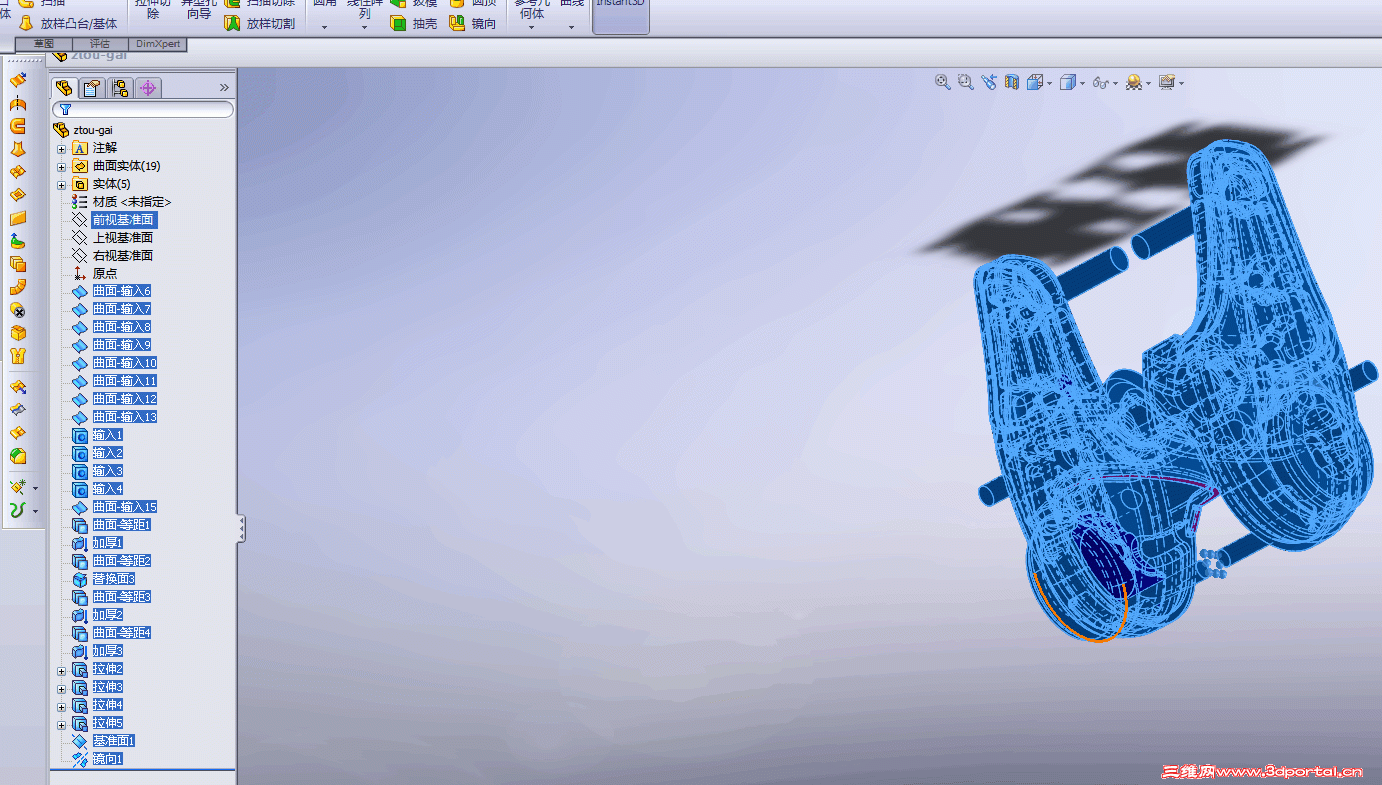Select the Freeform tool in left toolbar
Viewport: 1382px width, 785px height.
(x=17, y=241)
